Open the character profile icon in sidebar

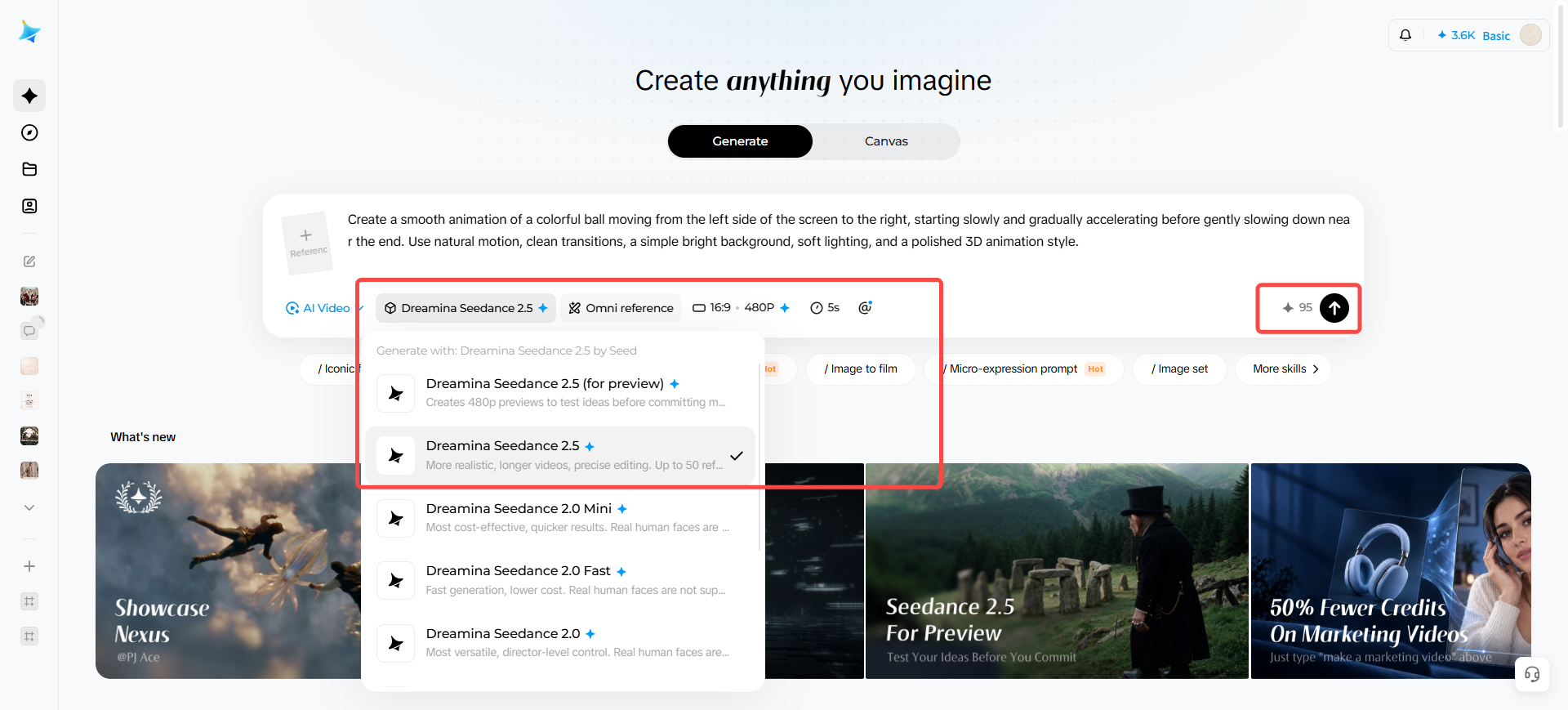29,206
